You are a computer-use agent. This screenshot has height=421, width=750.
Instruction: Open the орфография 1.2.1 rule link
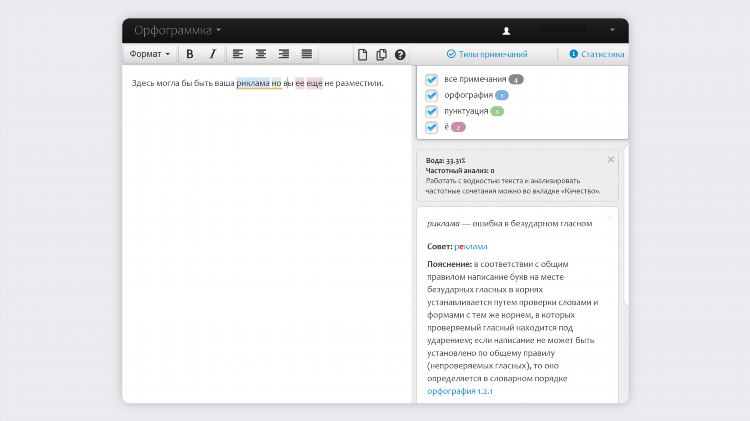[x=460, y=391]
